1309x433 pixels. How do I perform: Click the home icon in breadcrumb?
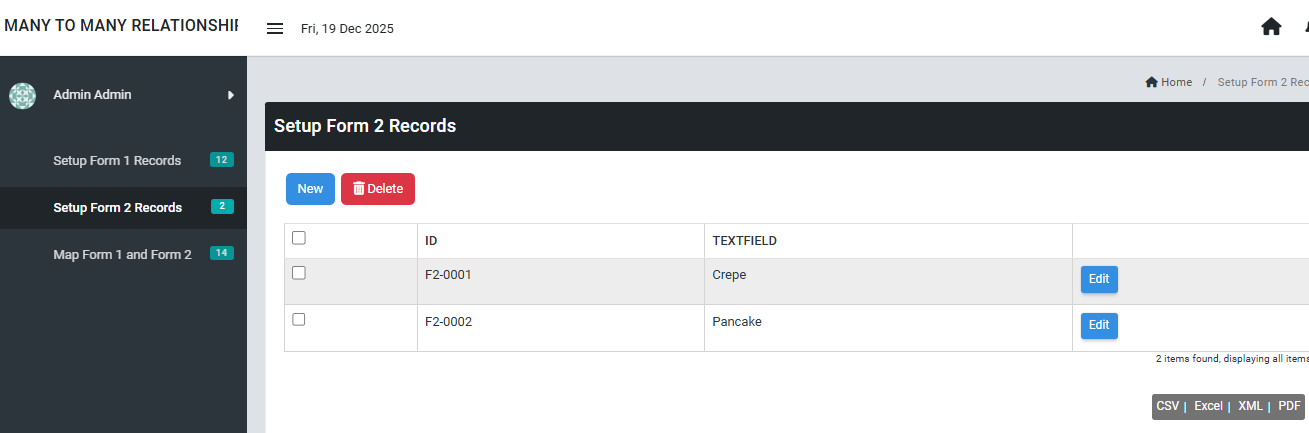point(1151,82)
